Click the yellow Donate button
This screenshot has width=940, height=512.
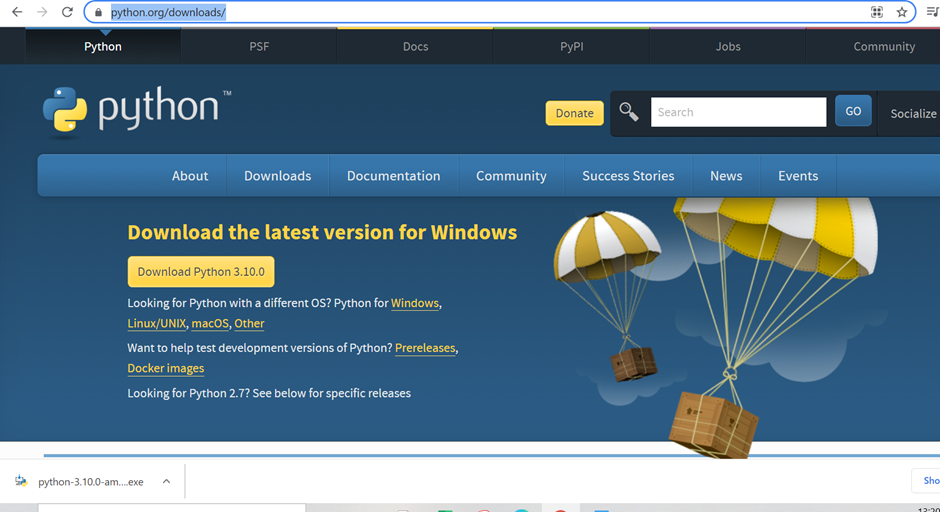[574, 113]
